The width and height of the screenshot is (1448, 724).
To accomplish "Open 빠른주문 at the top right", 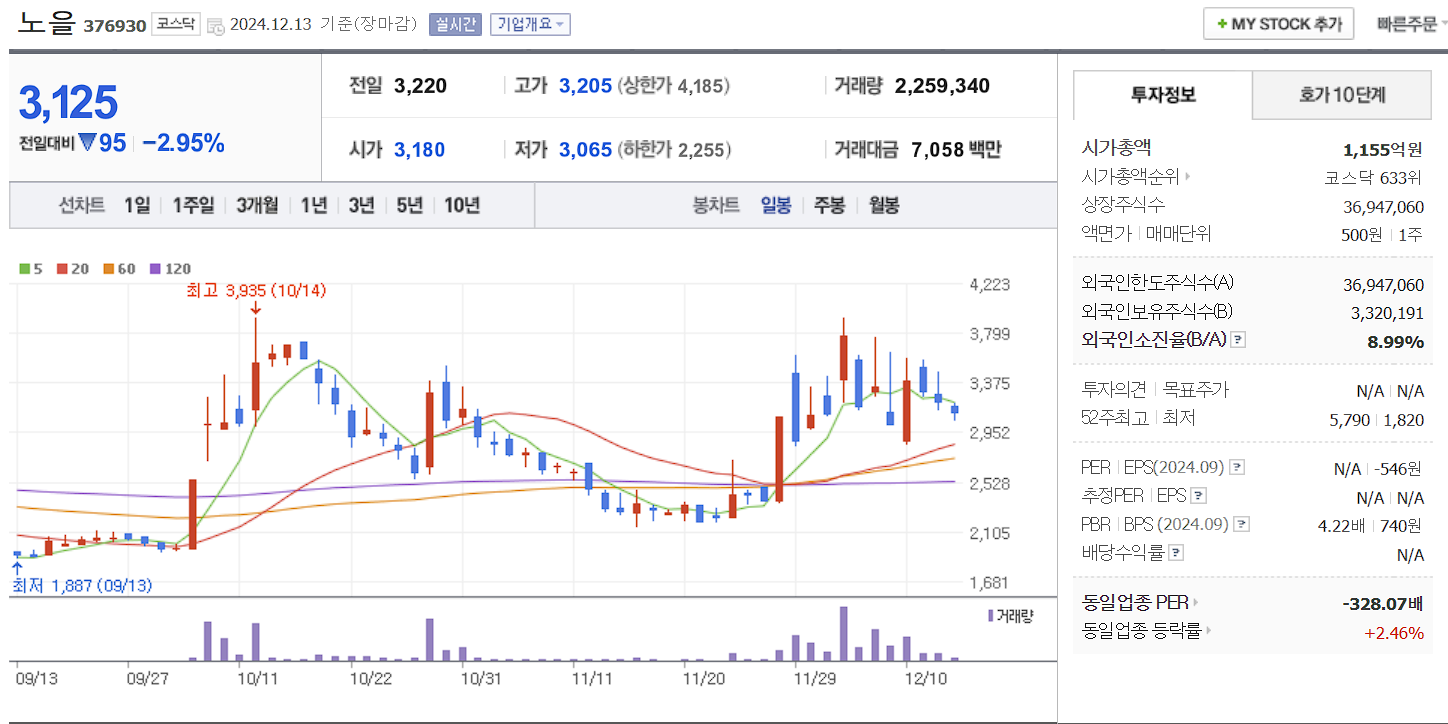I will pyautogui.click(x=1405, y=23).
